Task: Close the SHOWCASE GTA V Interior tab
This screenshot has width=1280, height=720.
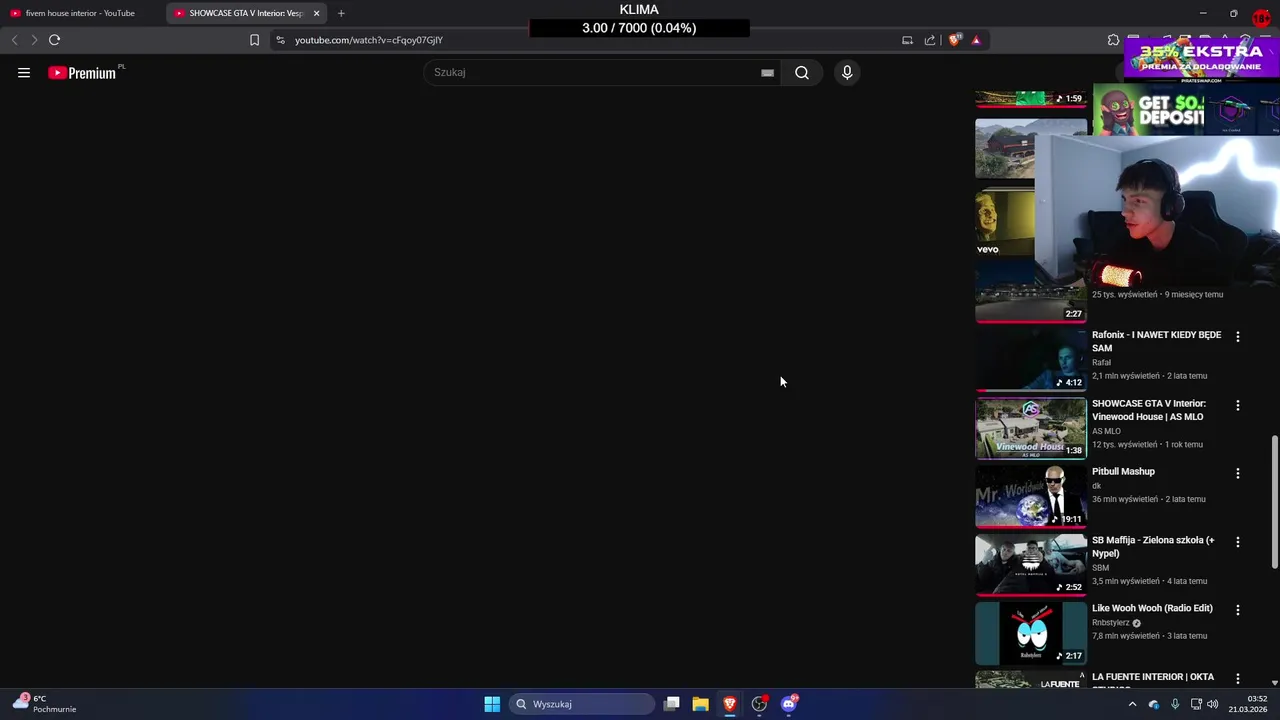Action: (x=316, y=13)
